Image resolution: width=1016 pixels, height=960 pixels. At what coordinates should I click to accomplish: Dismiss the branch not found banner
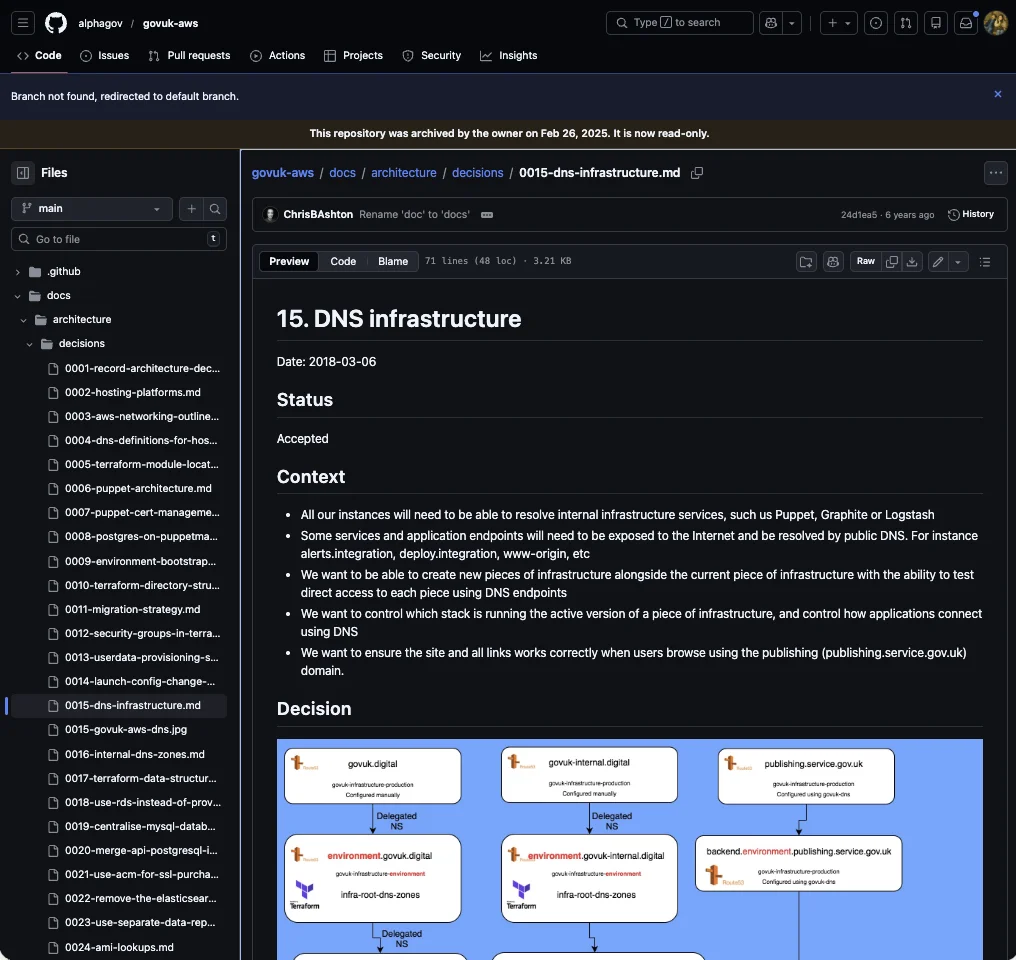pyautogui.click(x=998, y=95)
